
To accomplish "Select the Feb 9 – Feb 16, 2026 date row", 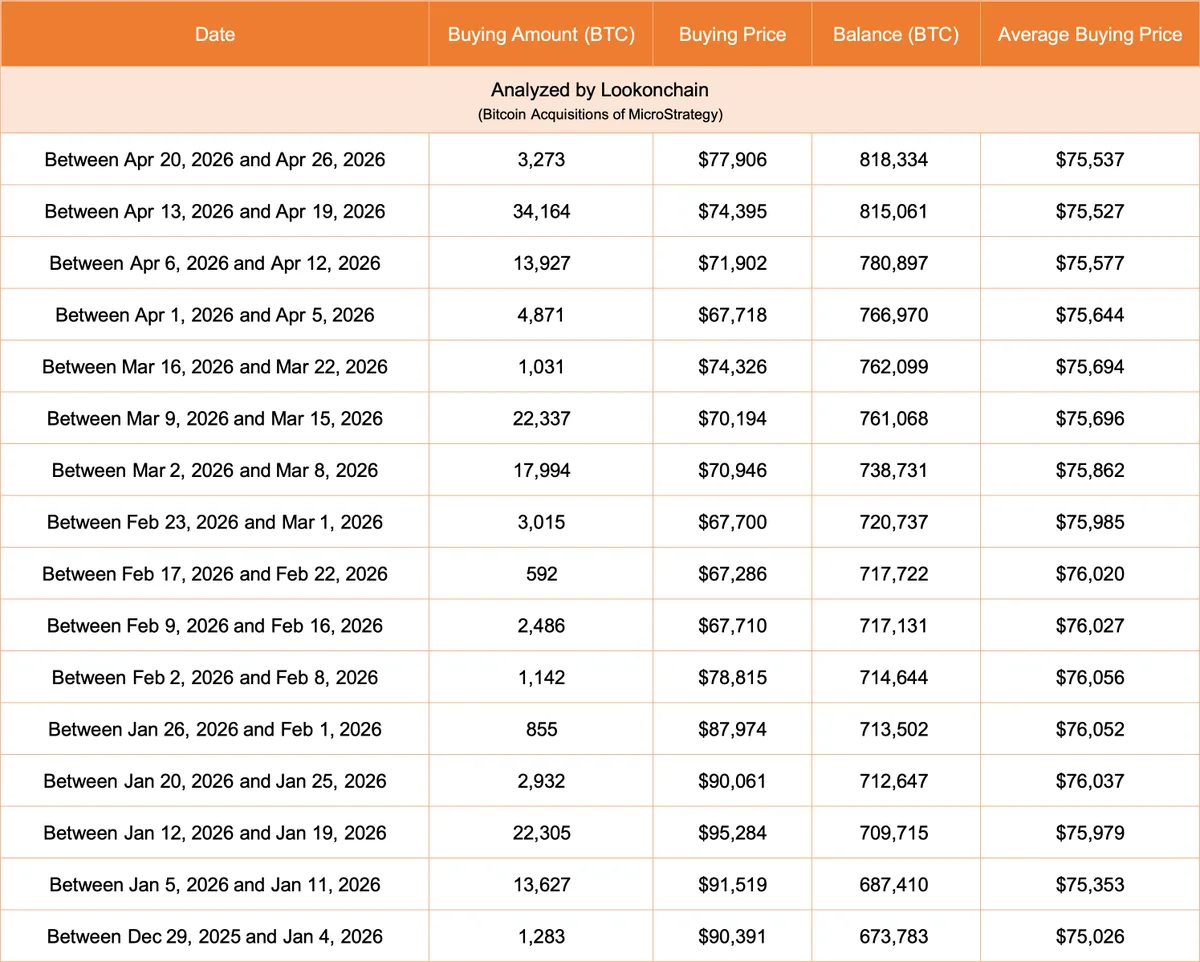I will tap(215, 626).
